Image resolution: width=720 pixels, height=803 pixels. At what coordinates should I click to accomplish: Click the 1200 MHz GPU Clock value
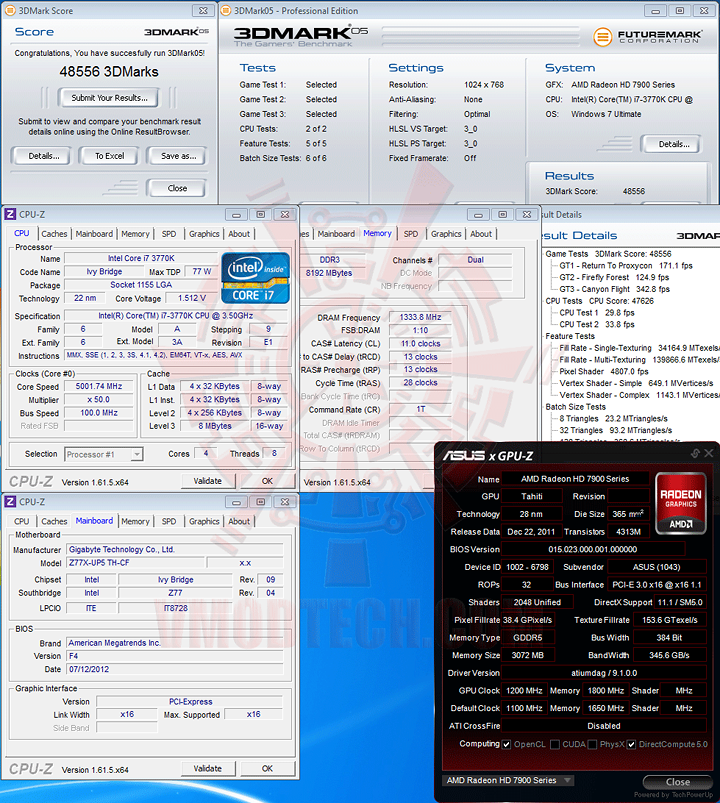524,691
